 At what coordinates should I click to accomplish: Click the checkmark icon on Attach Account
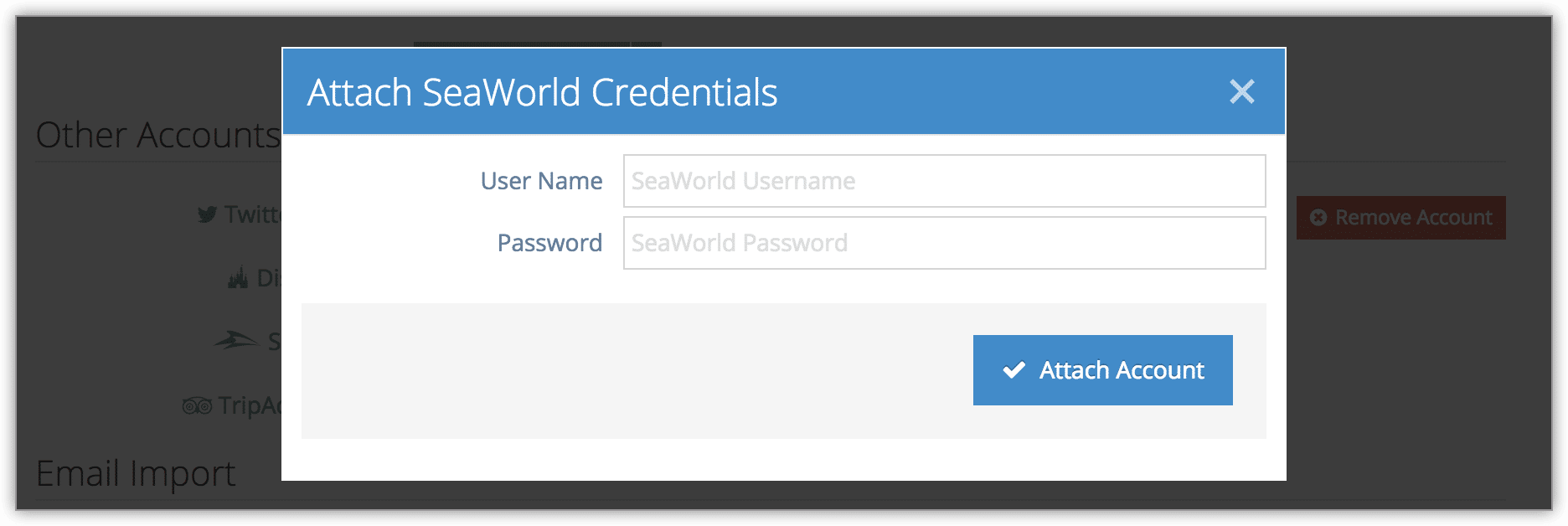[1014, 369]
